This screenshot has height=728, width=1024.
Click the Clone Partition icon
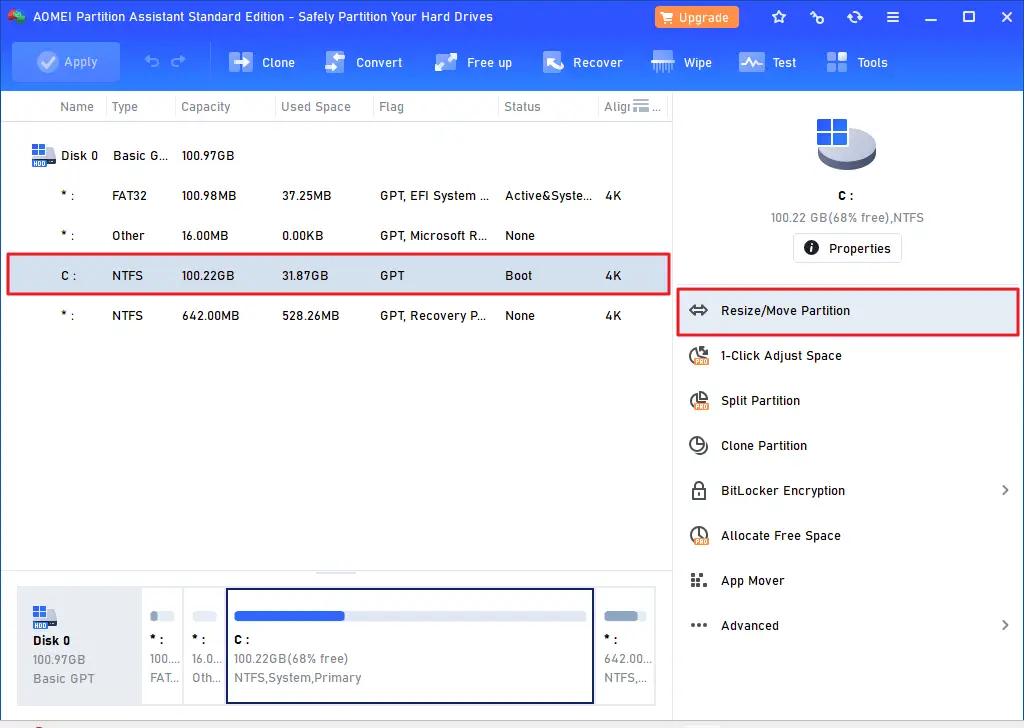click(x=699, y=446)
